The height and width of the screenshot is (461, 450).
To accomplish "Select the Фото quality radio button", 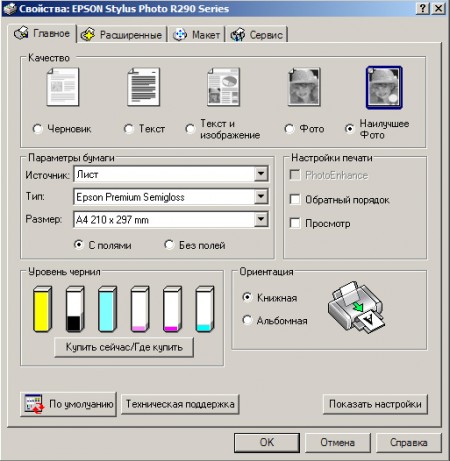I will pyautogui.click(x=289, y=129).
